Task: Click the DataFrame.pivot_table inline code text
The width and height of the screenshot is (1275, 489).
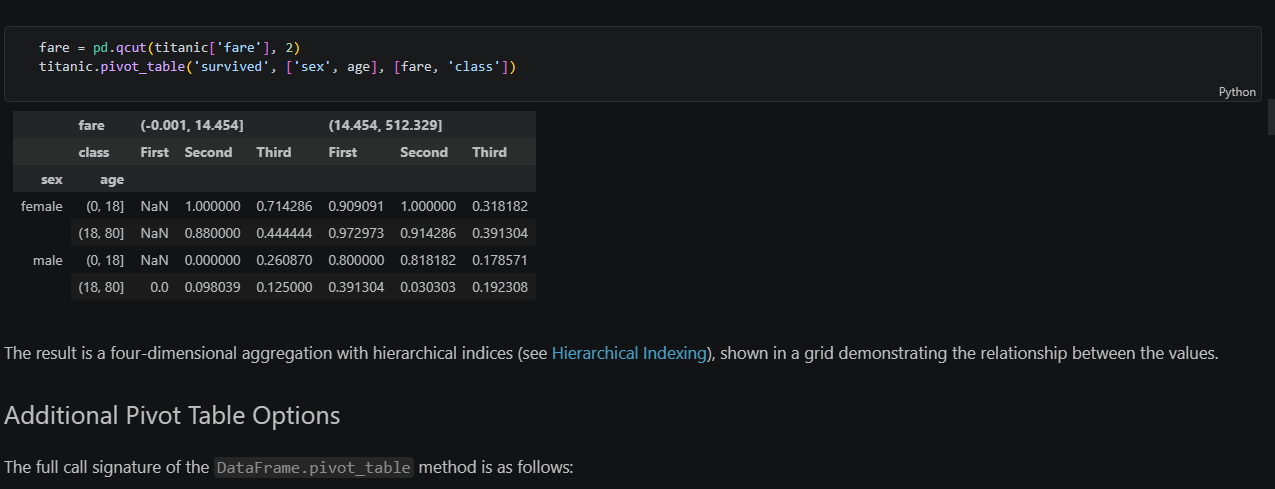Action: coord(314,467)
